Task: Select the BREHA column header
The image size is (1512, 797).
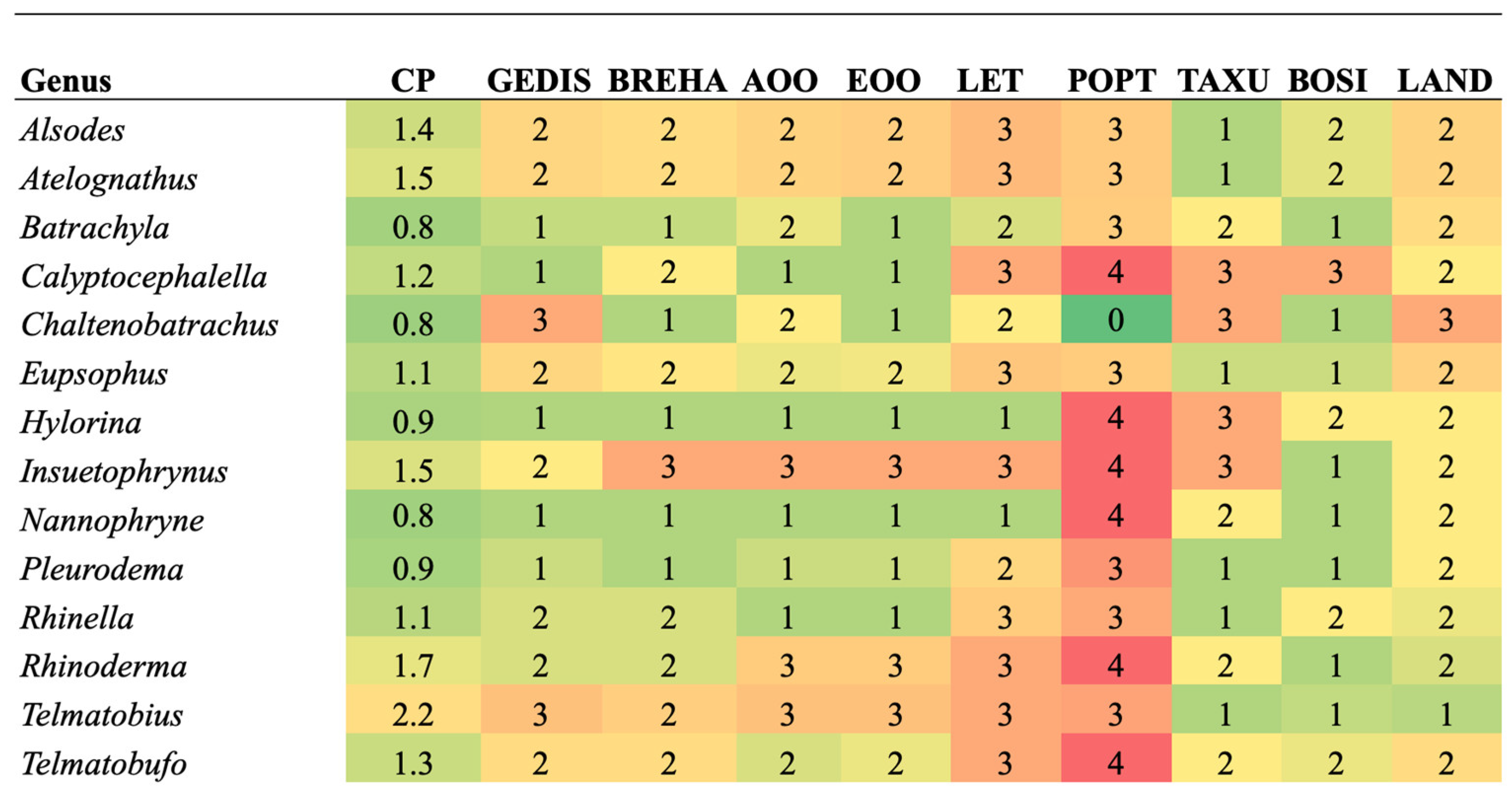Action: (667, 80)
